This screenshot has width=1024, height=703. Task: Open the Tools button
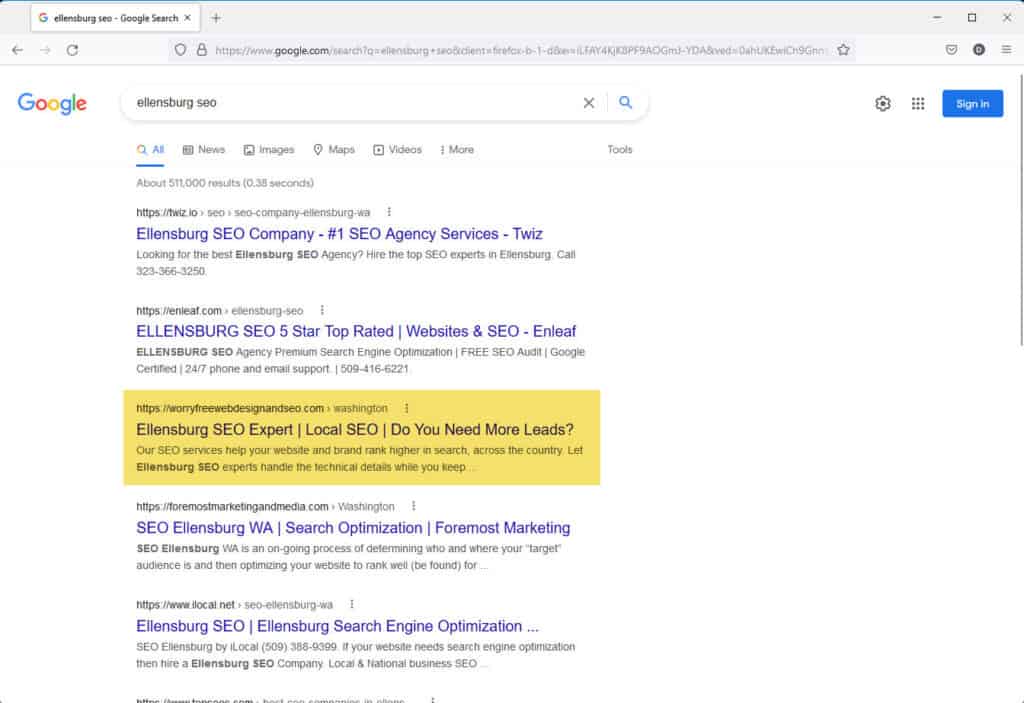pyautogui.click(x=620, y=150)
